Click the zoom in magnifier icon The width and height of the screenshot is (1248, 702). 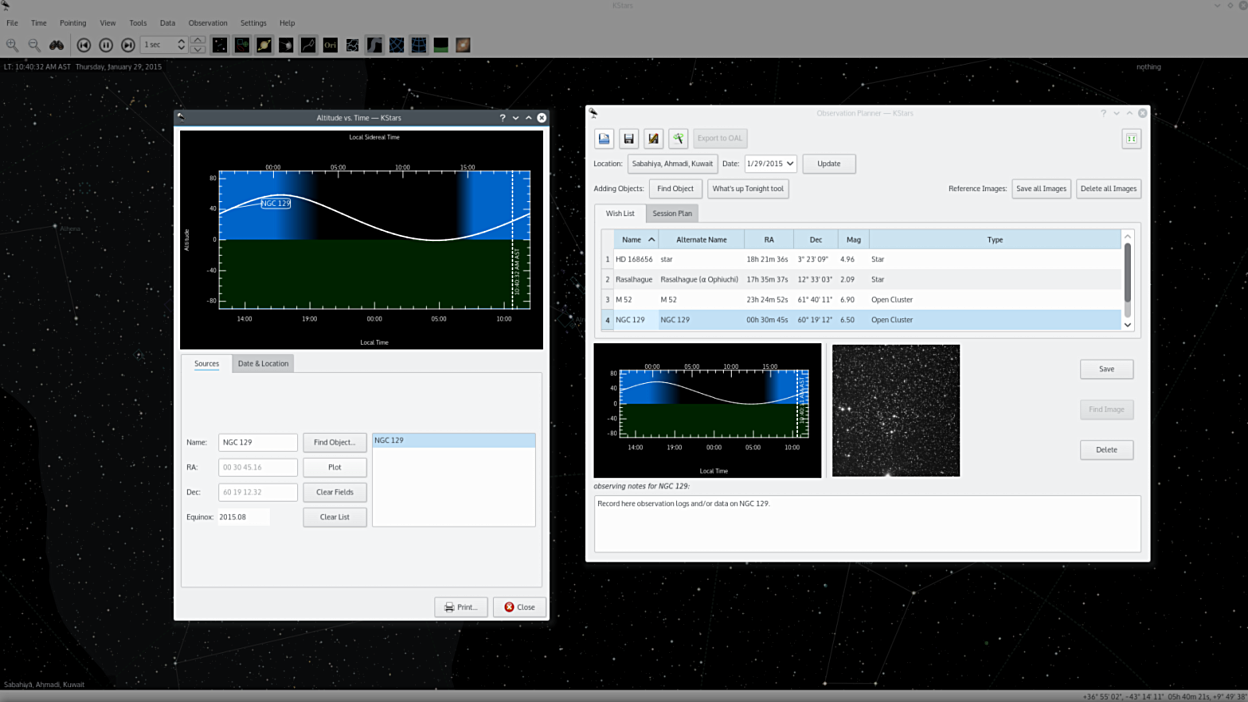click(13, 45)
